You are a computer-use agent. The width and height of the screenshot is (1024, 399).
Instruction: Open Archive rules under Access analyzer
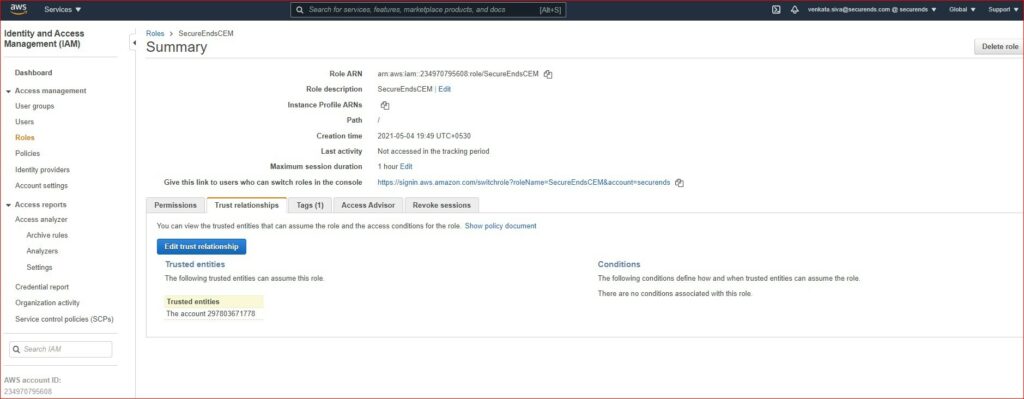pyautogui.click(x=47, y=235)
